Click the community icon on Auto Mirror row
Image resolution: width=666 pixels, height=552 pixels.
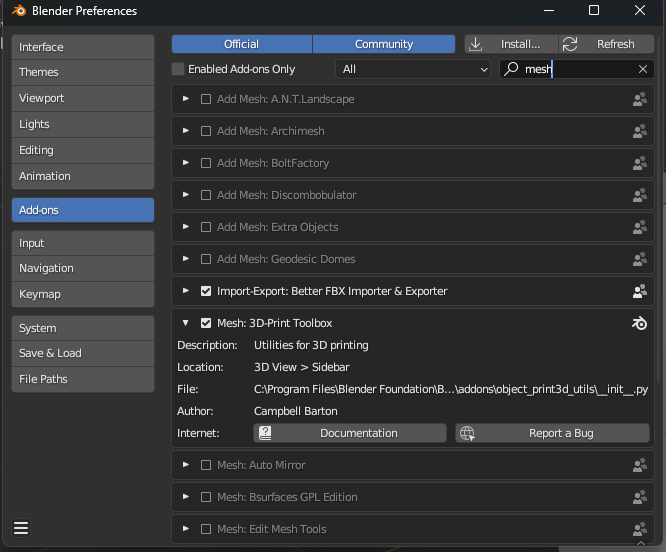[640, 465]
